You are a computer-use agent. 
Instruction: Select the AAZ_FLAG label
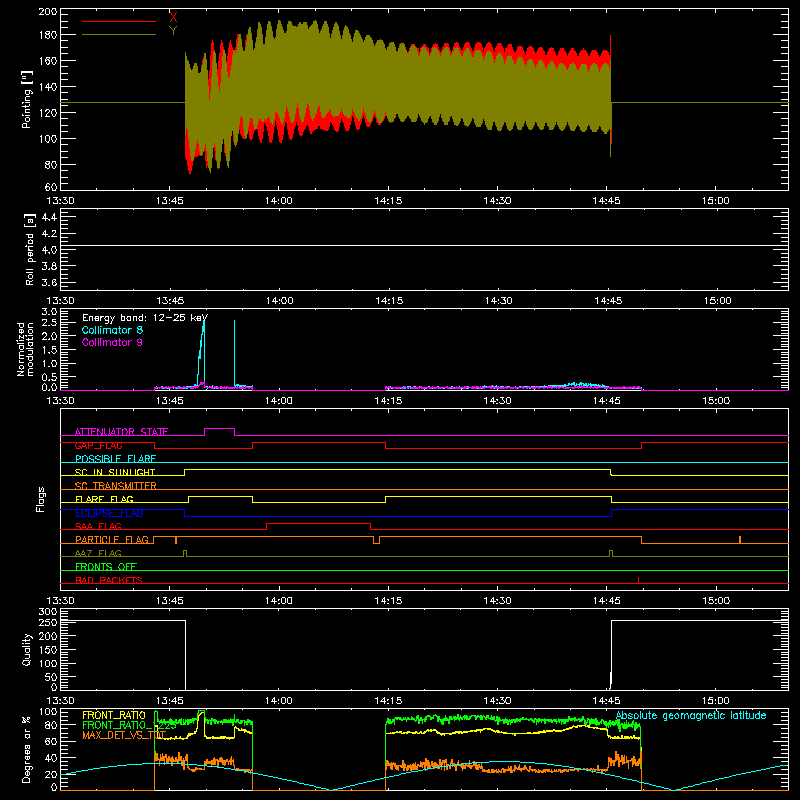(98, 553)
